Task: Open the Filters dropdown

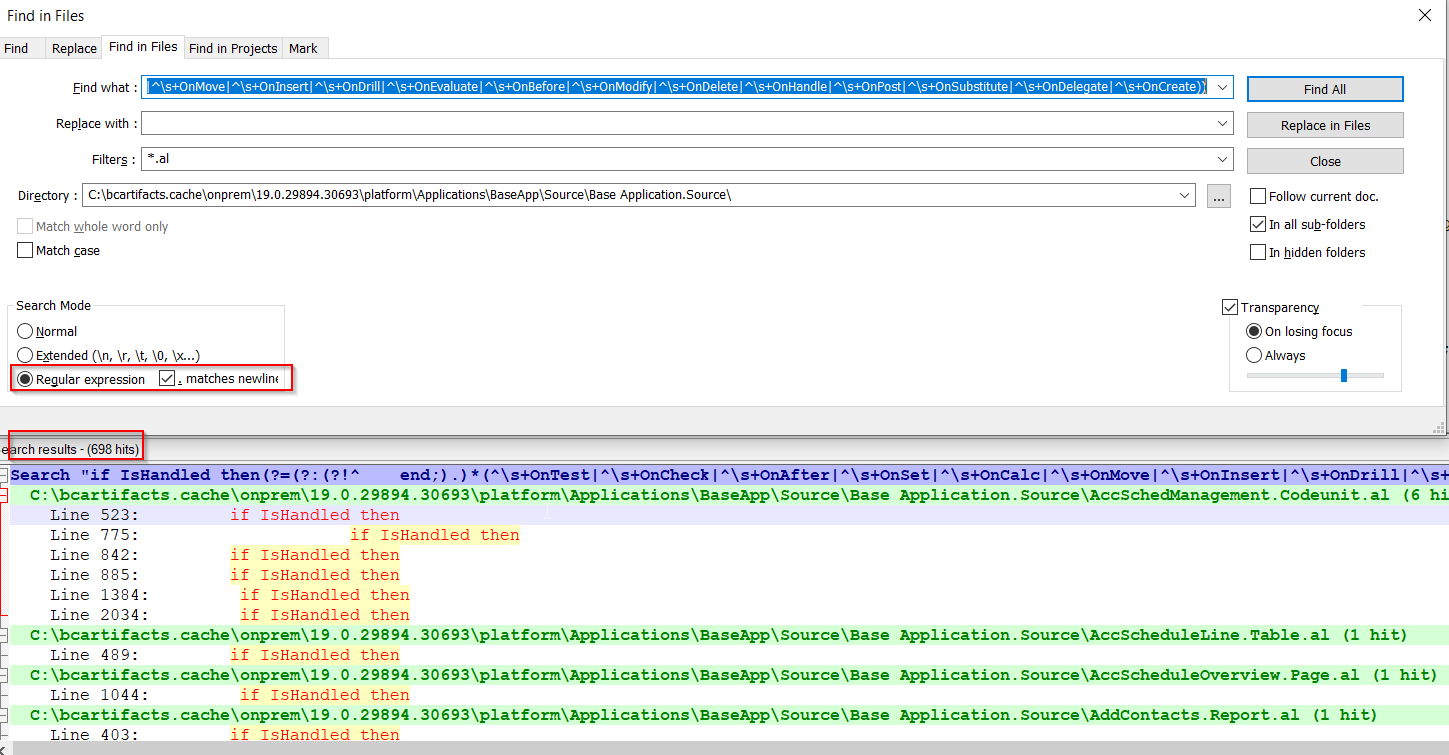Action: [1222, 159]
